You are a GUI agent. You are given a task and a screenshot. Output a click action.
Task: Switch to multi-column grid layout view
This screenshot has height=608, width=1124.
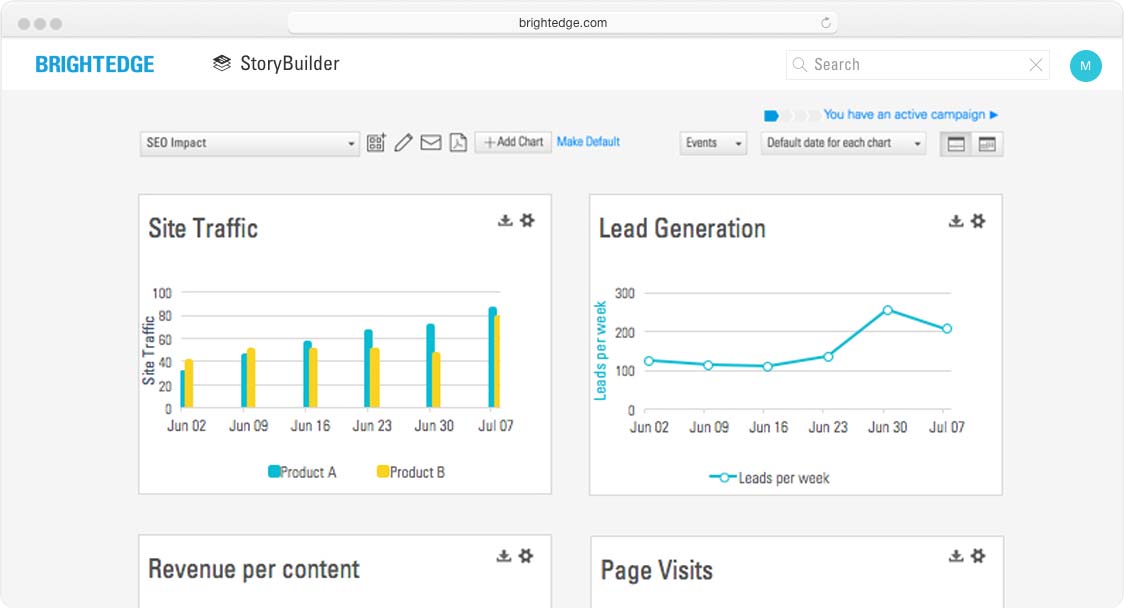[987, 144]
